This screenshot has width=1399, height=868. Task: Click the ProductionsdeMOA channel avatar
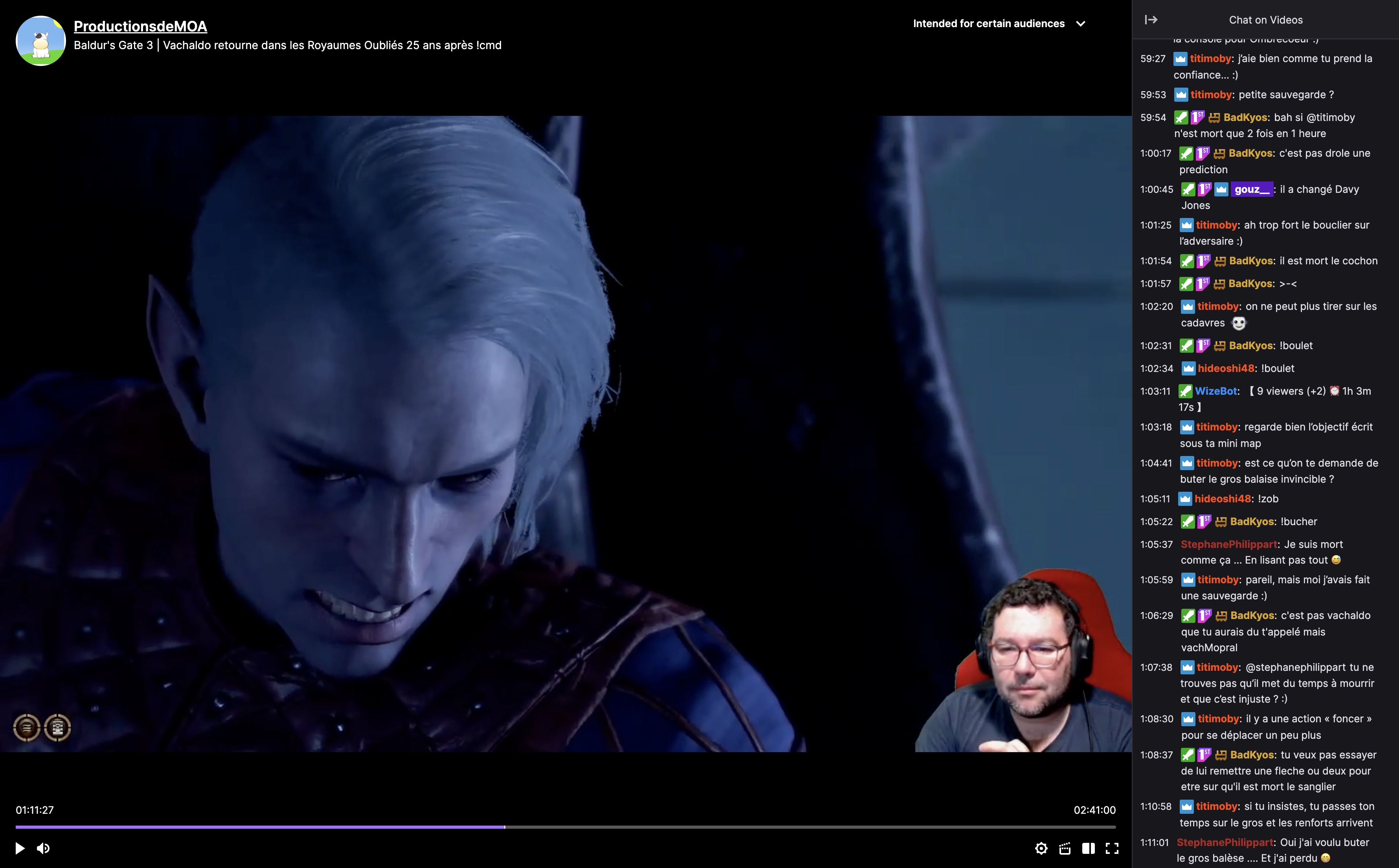[x=40, y=41]
